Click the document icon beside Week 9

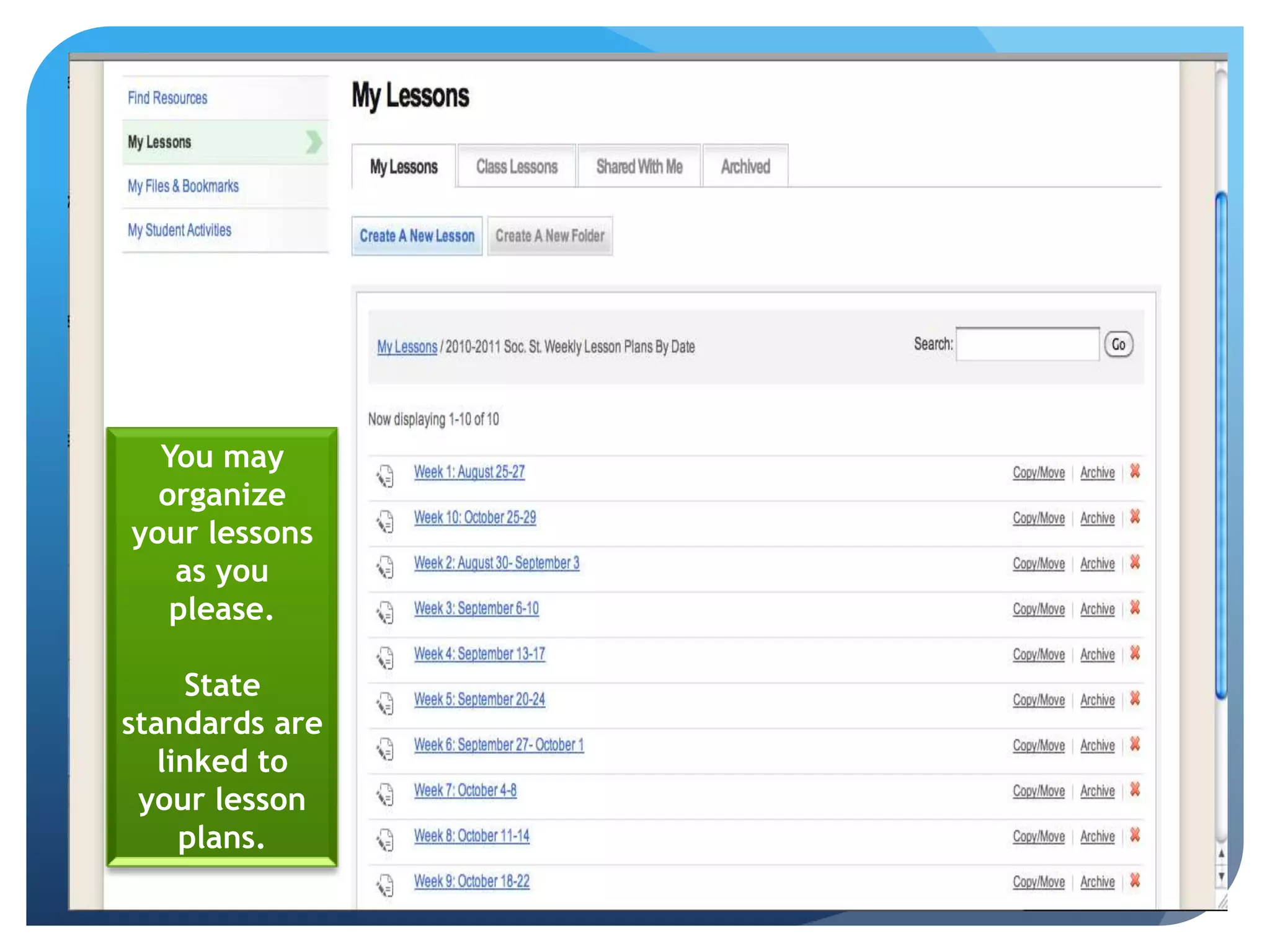click(x=385, y=885)
